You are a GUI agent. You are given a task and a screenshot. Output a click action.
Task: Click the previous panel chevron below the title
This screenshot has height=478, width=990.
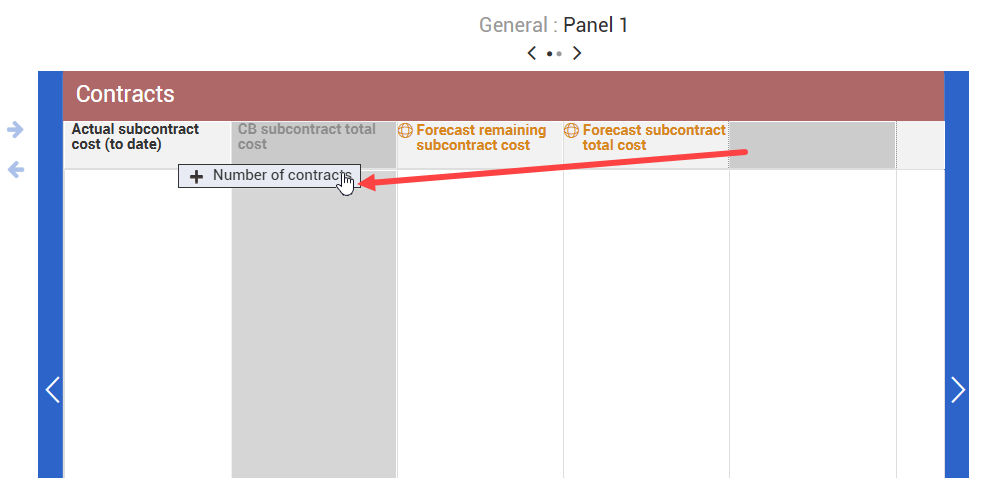click(531, 53)
